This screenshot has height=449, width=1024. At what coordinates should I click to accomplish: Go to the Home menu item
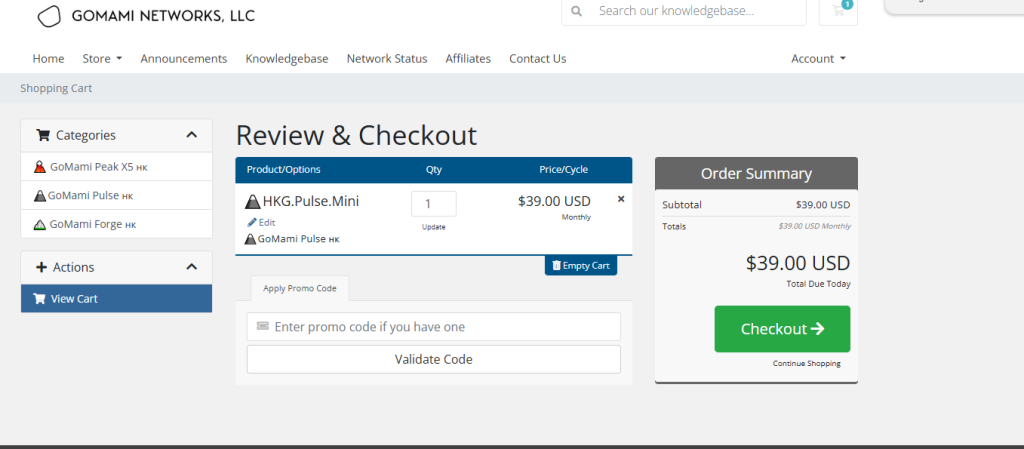(x=48, y=59)
